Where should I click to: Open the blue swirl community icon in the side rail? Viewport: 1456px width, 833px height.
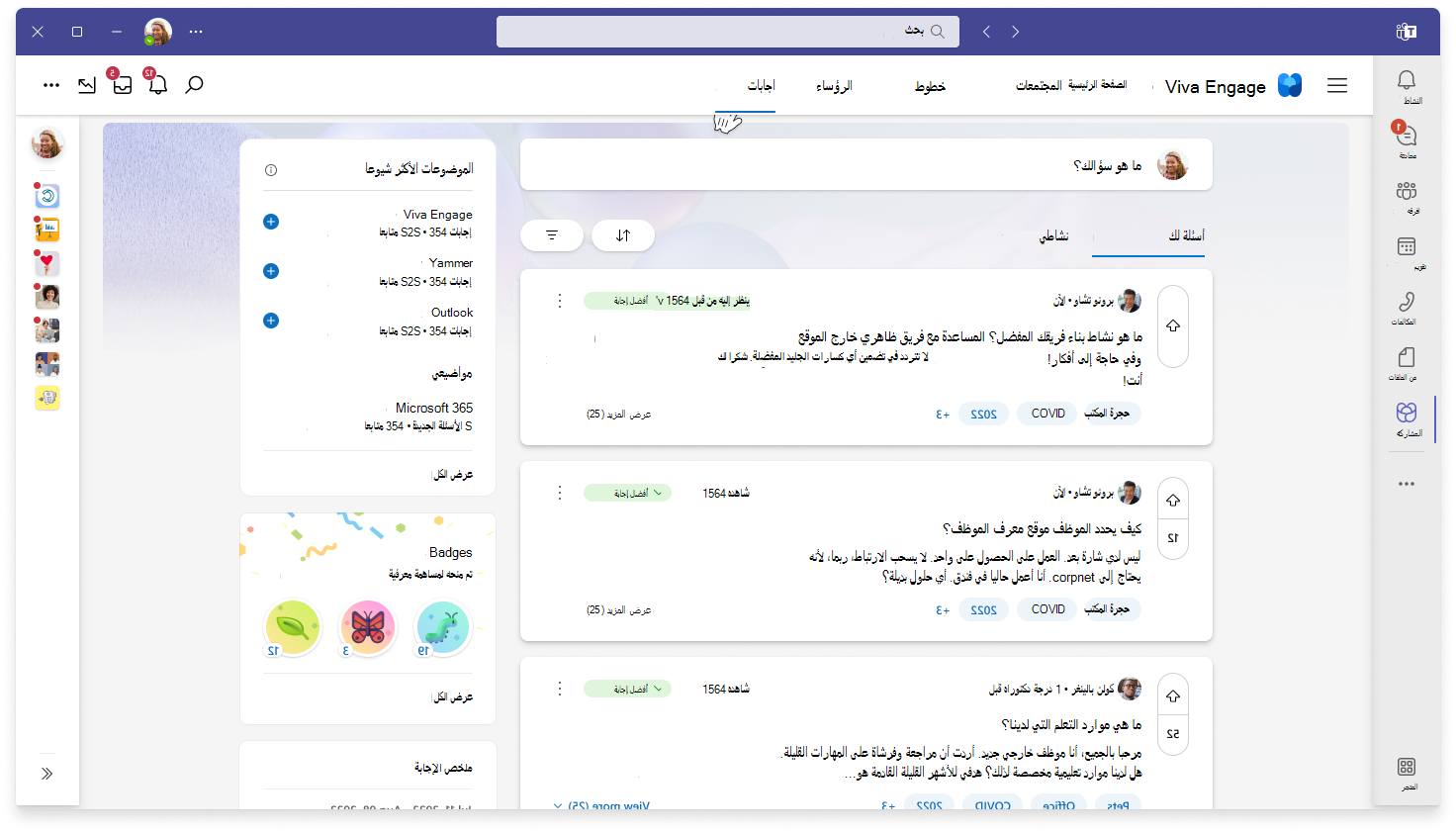[x=46, y=196]
